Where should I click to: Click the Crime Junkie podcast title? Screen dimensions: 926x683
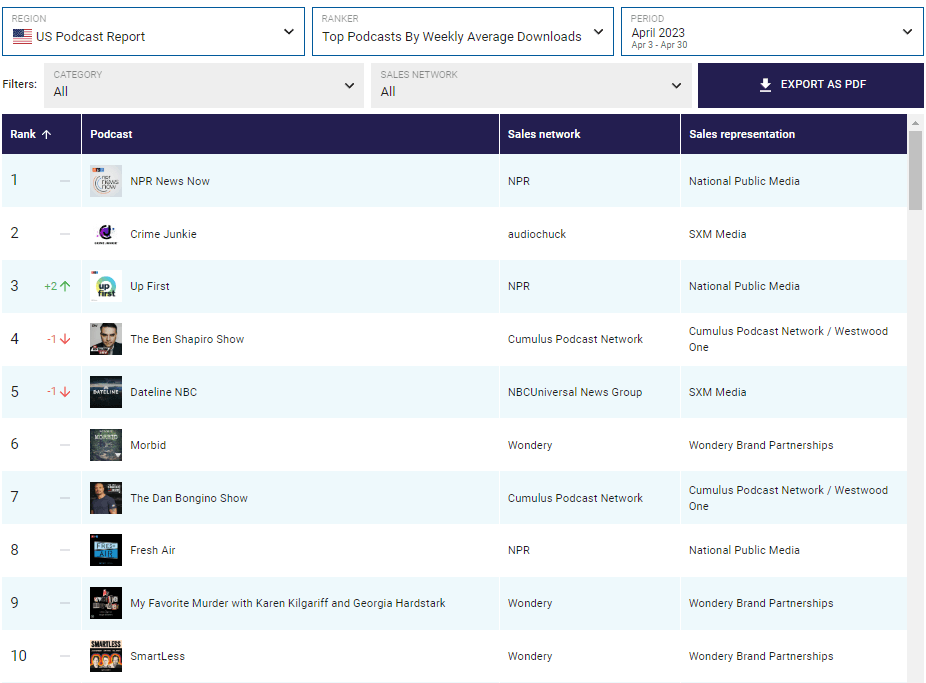pos(164,234)
